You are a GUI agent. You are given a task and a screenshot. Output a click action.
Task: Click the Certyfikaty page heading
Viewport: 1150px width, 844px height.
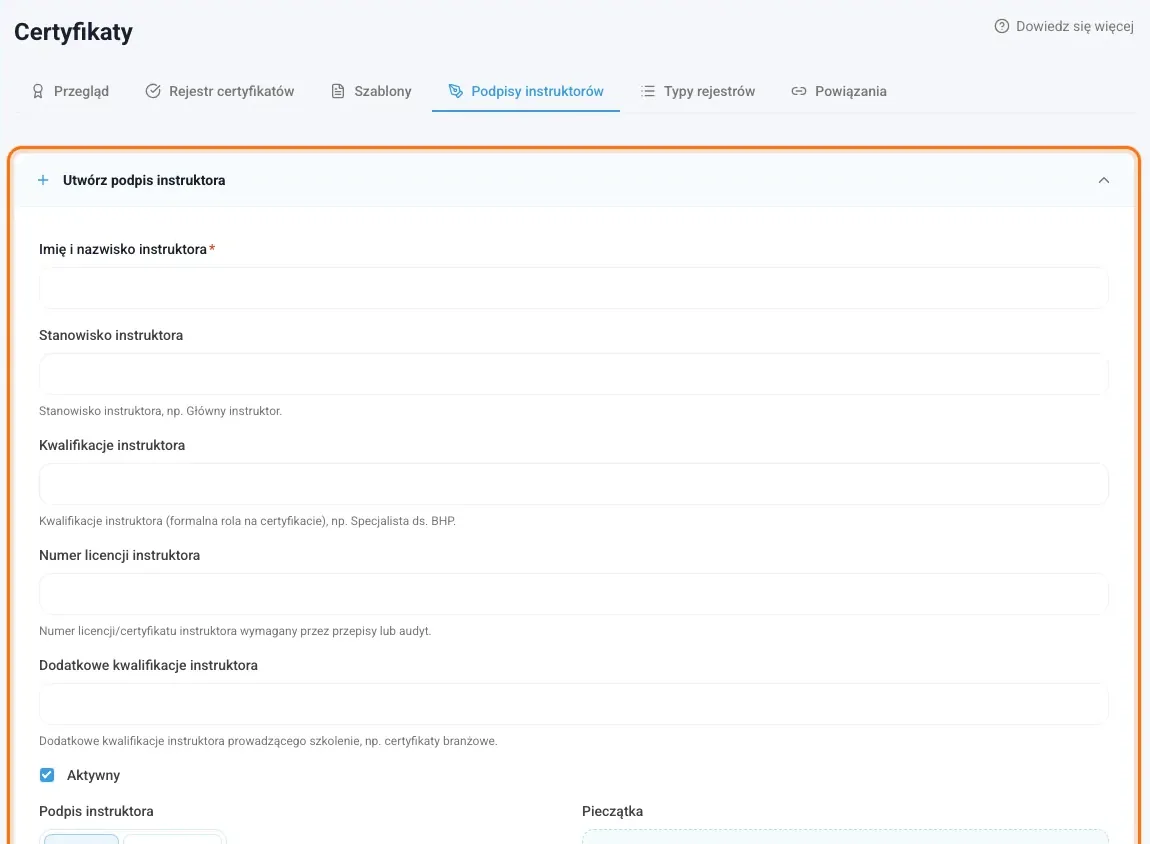tap(73, 32)
